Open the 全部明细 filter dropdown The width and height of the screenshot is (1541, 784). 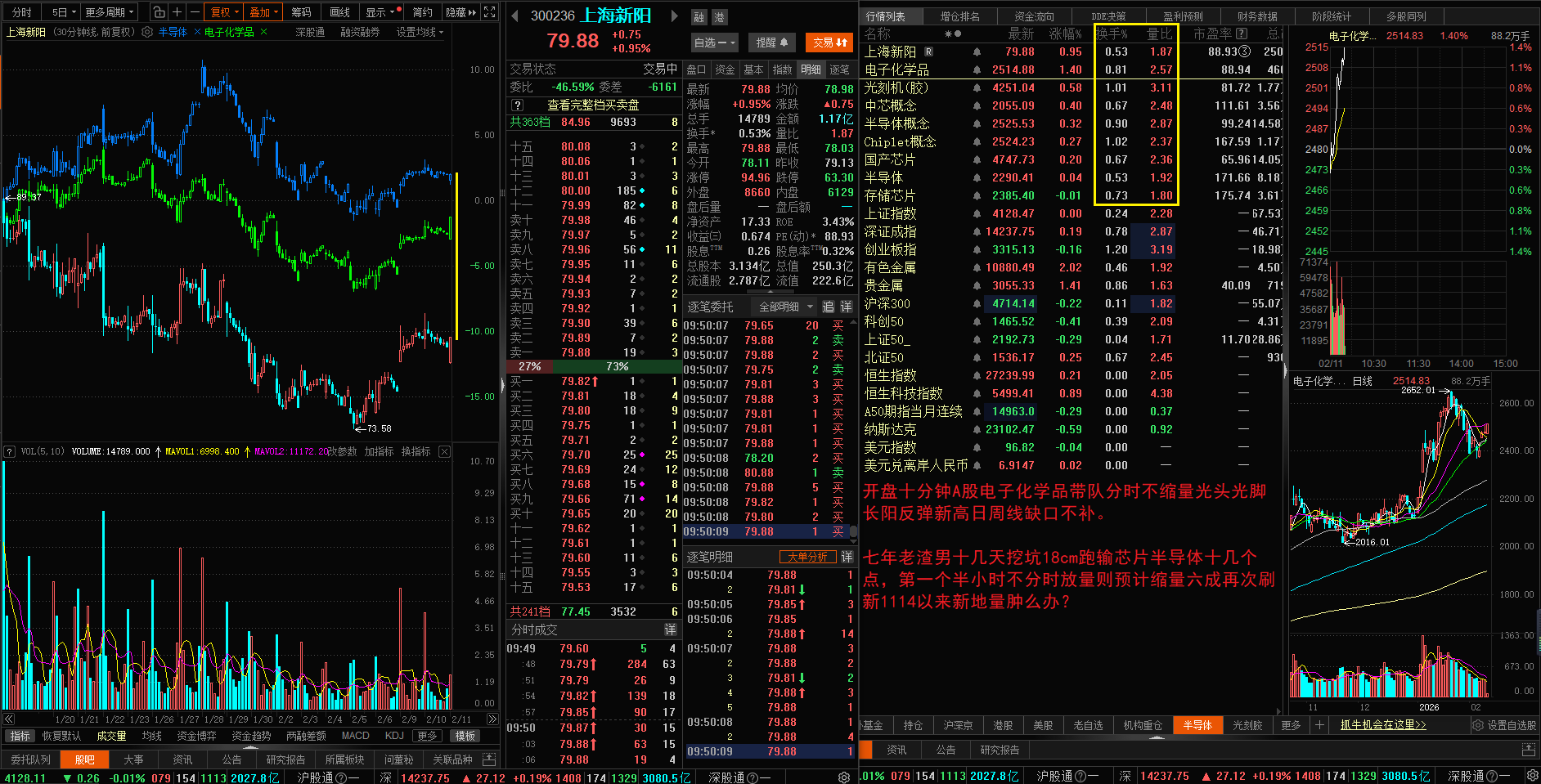click(785, 307)
